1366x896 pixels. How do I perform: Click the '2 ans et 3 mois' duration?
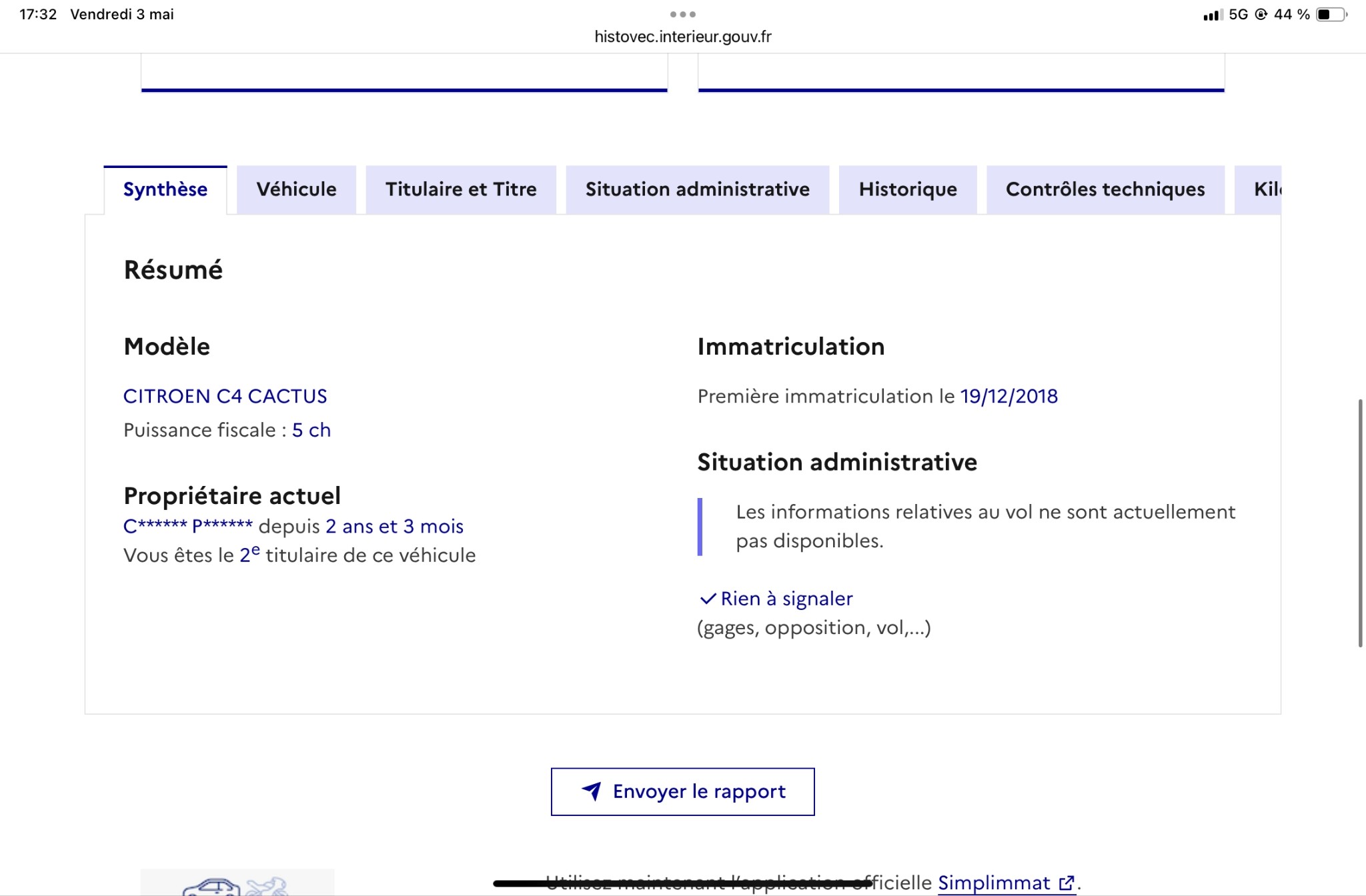[395, 526]
